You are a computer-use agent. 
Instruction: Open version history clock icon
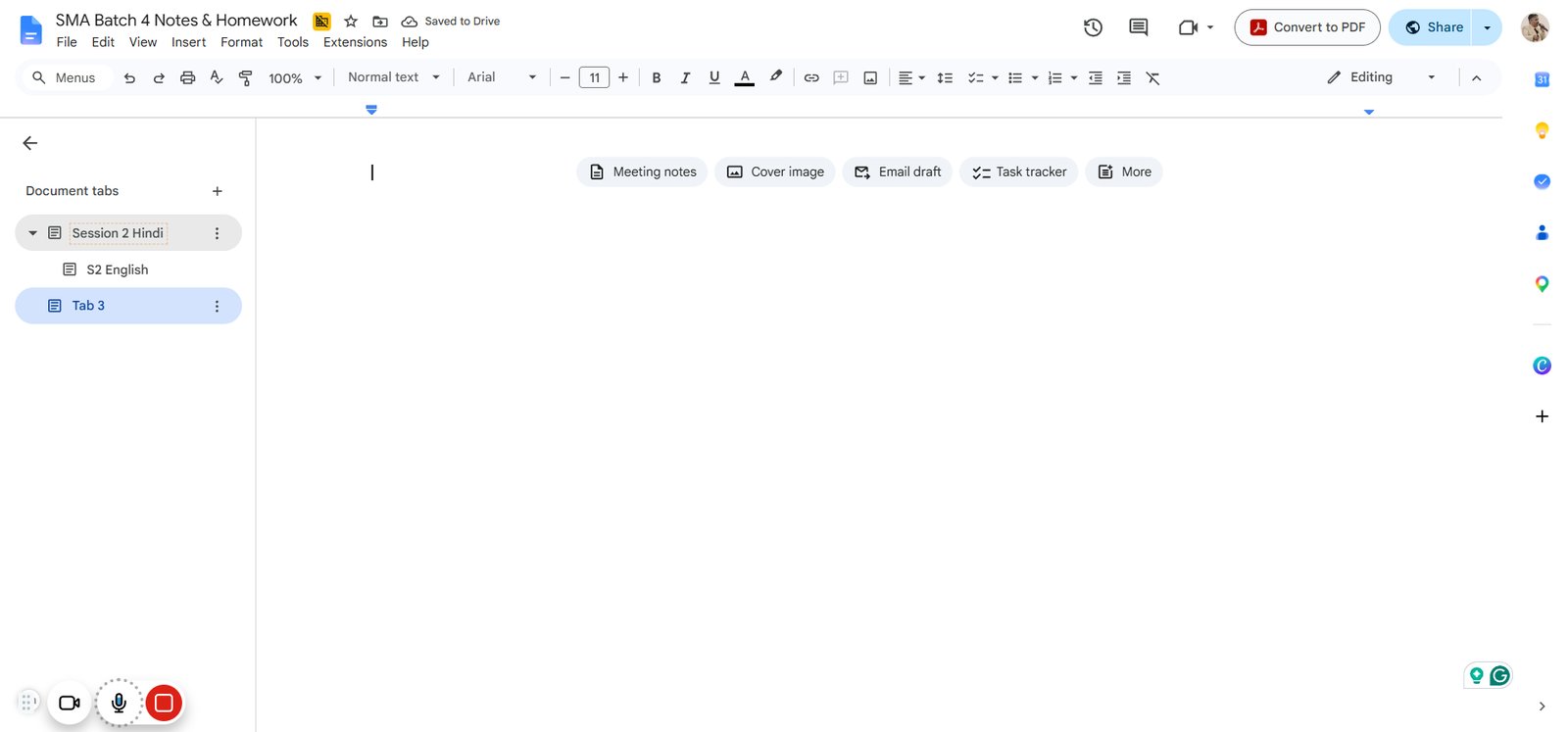coord(1093,27)
